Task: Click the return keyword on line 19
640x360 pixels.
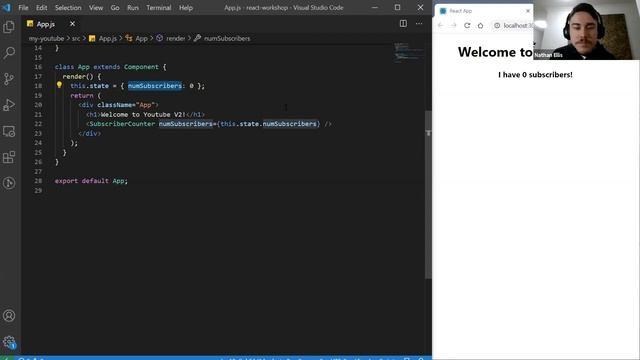Action: [82, 96]
